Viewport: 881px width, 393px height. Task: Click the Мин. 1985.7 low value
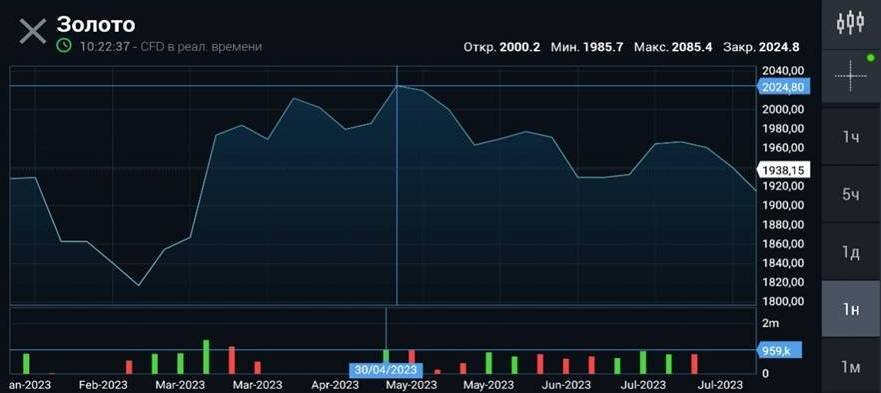coord(587,47)
